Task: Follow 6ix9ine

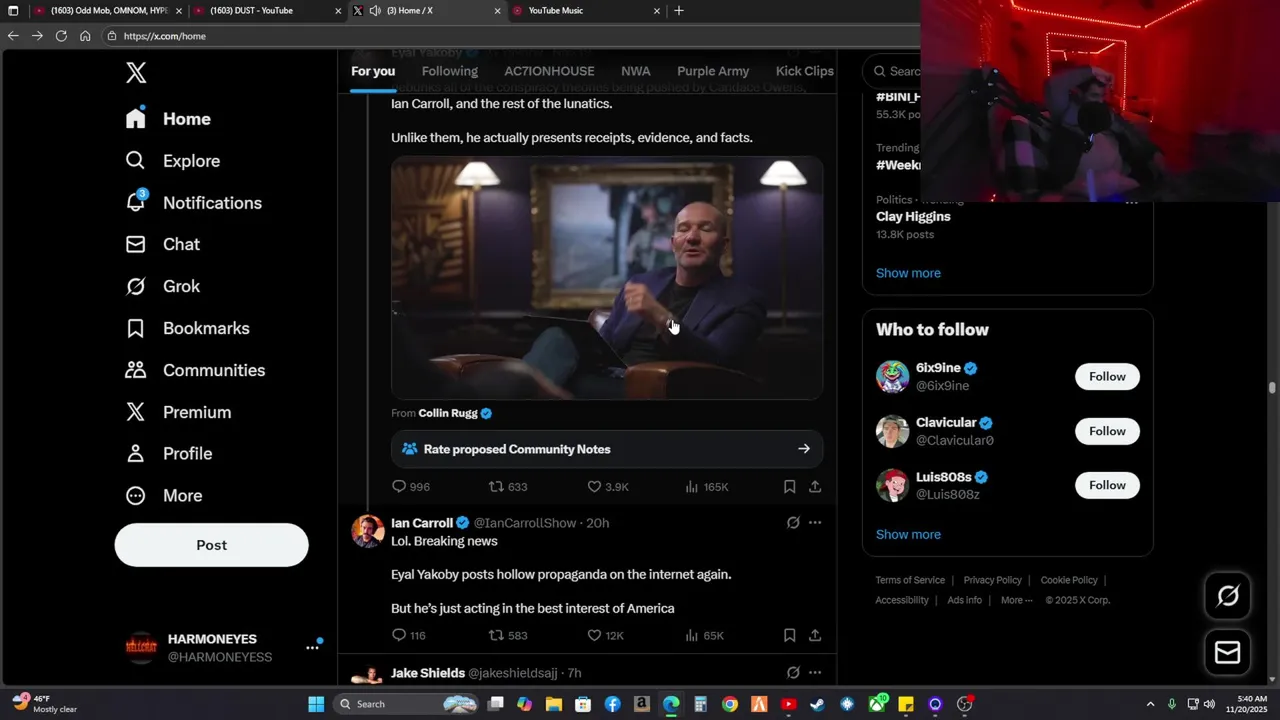Action: pyautogui.click(x=1107, y=377)
